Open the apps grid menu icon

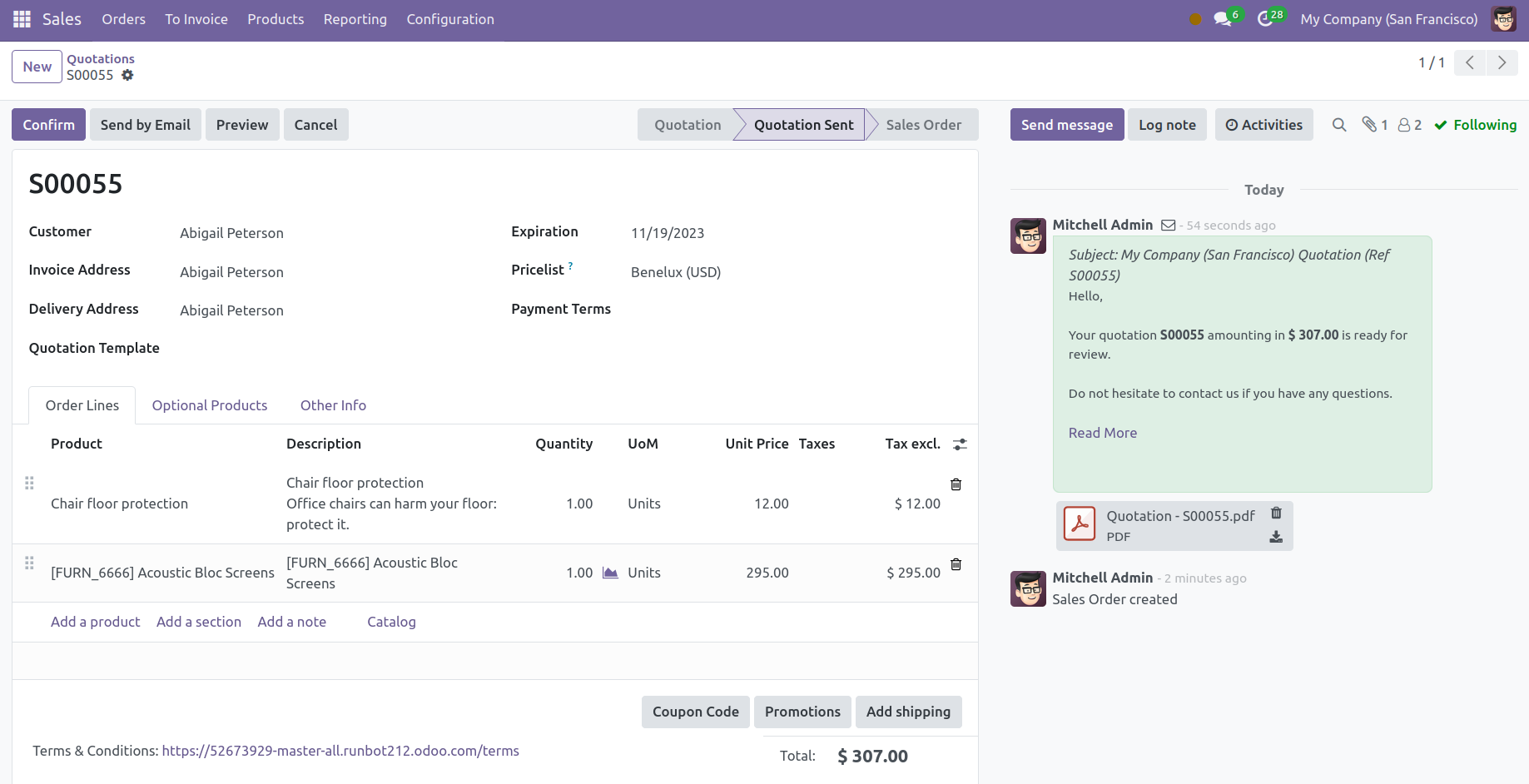[x=22, y=19]
